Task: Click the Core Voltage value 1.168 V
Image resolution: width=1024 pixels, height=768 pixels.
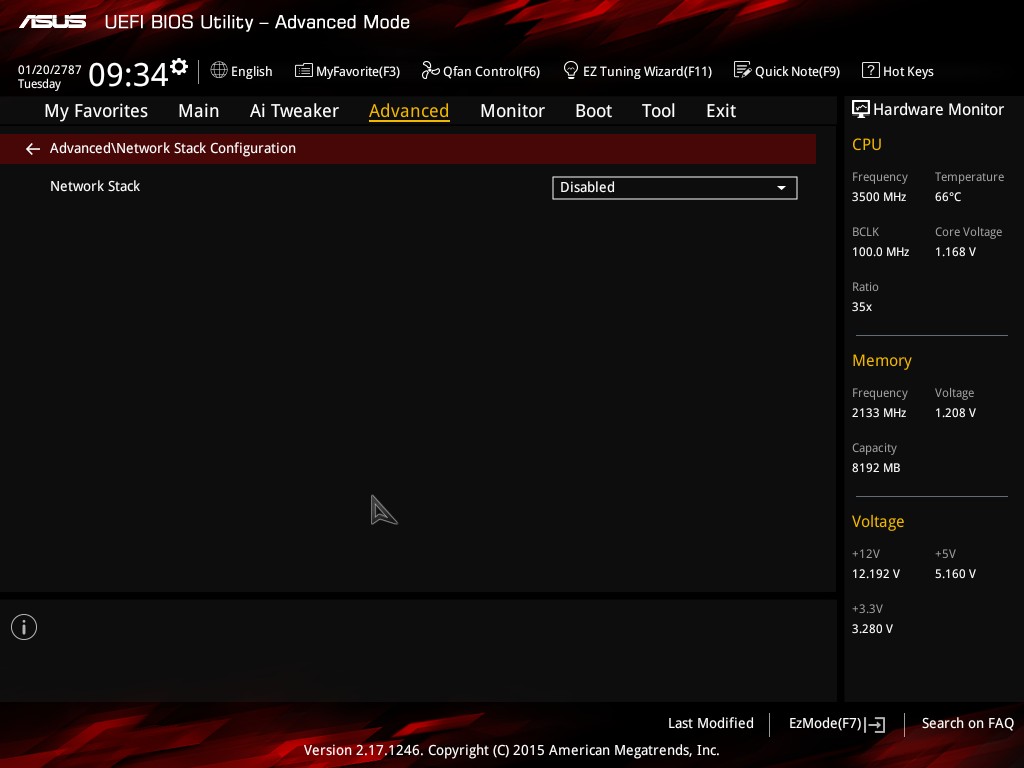Action: point(955,252)
